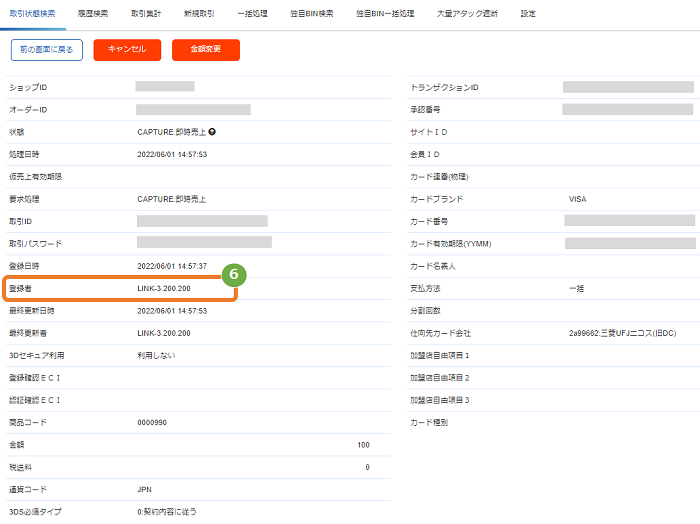Viewport: 700px width, 524px height.
Task: Click the 利用しない value for 3Dセキュア利用
Action: [x=156, y=355]
